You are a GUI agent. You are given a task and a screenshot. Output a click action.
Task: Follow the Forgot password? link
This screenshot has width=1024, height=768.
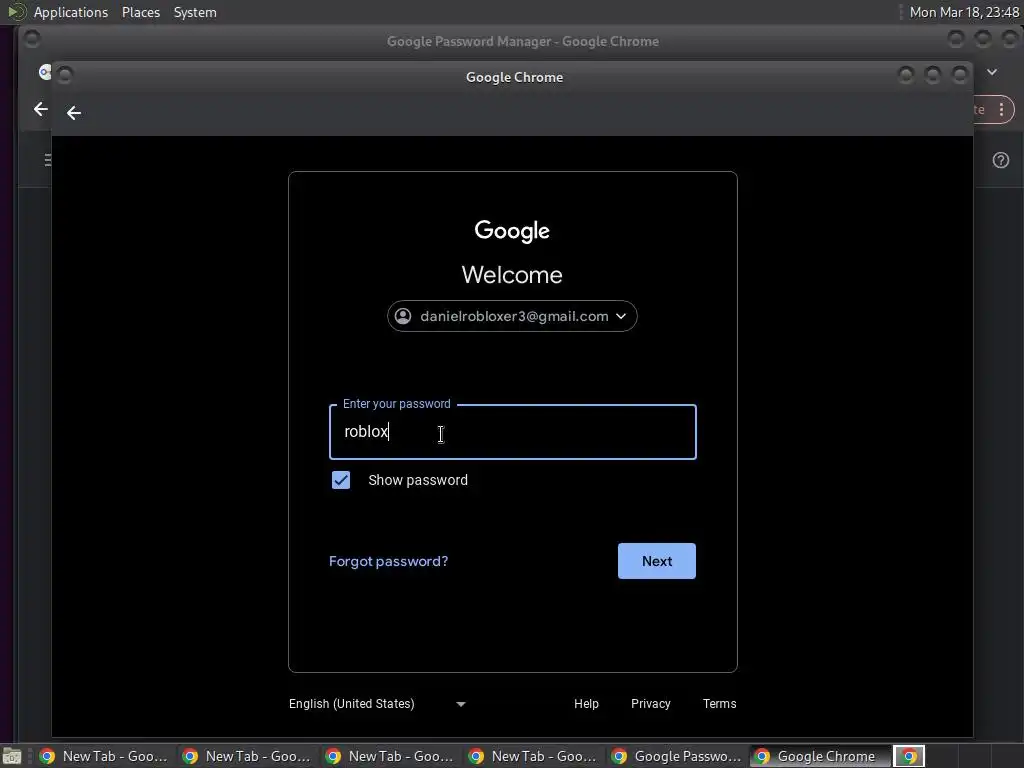[x=389, y=561]
